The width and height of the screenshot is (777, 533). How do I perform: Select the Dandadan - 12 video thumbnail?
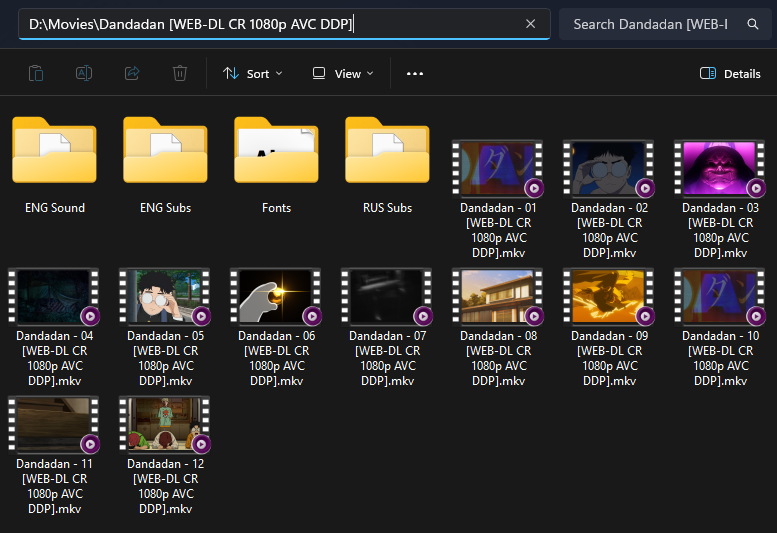pyautogui.click(x=165, y=424)
